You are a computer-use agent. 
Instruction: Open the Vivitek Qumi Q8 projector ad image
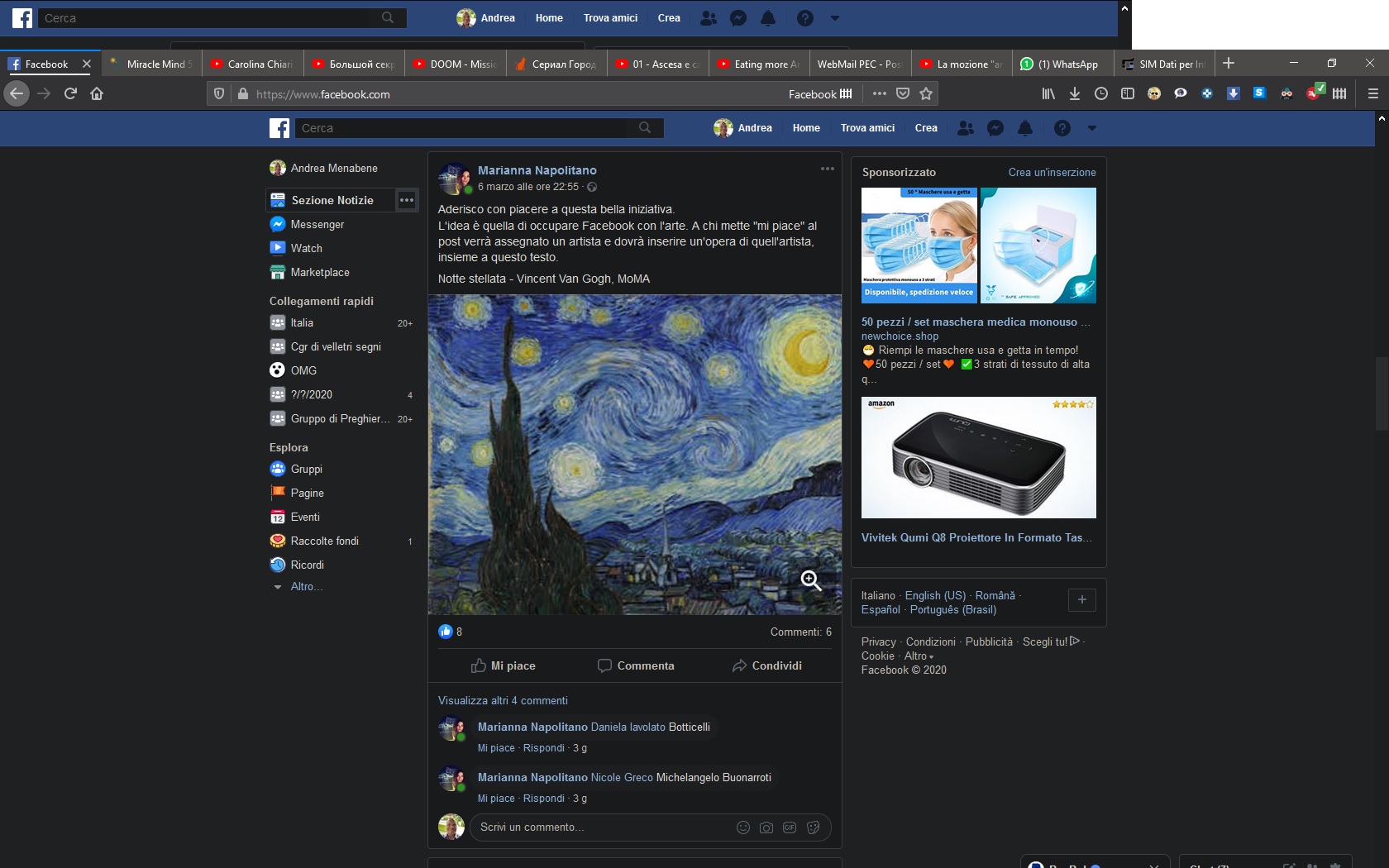978,457
